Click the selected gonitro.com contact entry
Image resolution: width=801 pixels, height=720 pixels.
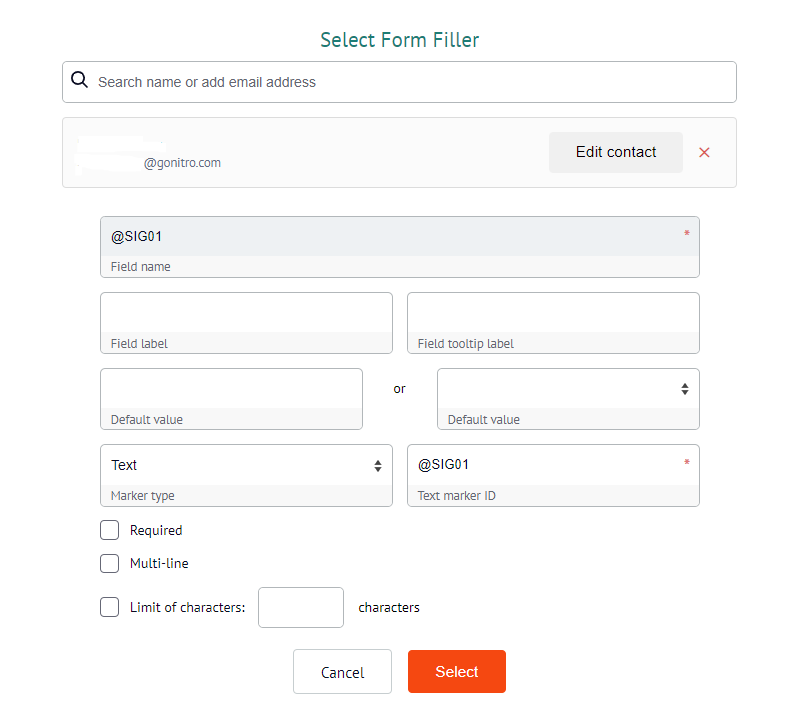(300, 152)
